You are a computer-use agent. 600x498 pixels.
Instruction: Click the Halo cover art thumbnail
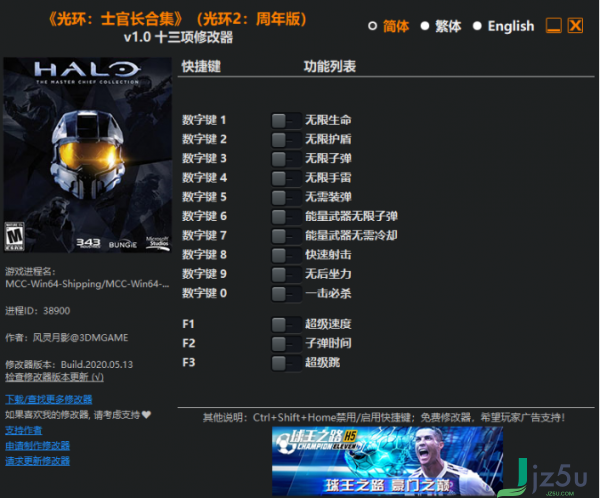(x=88, y=155)
